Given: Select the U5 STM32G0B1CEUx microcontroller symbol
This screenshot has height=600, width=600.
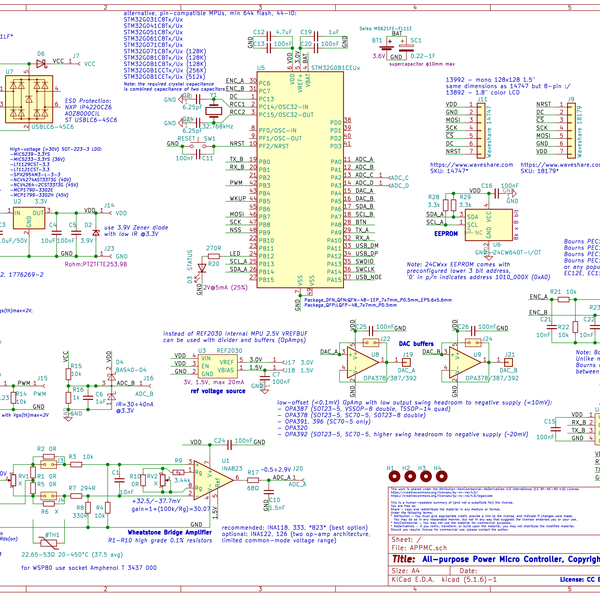Looking at the screenshot, I should coord(300,179).
